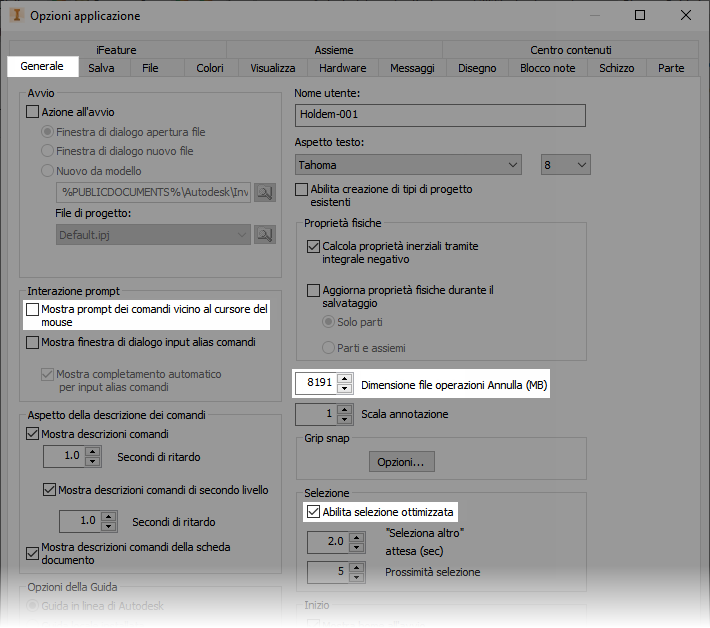The width and height of the screenshot is (710, 628).
Task: Select the Solo parti radio button
Action: click(328, 322)
